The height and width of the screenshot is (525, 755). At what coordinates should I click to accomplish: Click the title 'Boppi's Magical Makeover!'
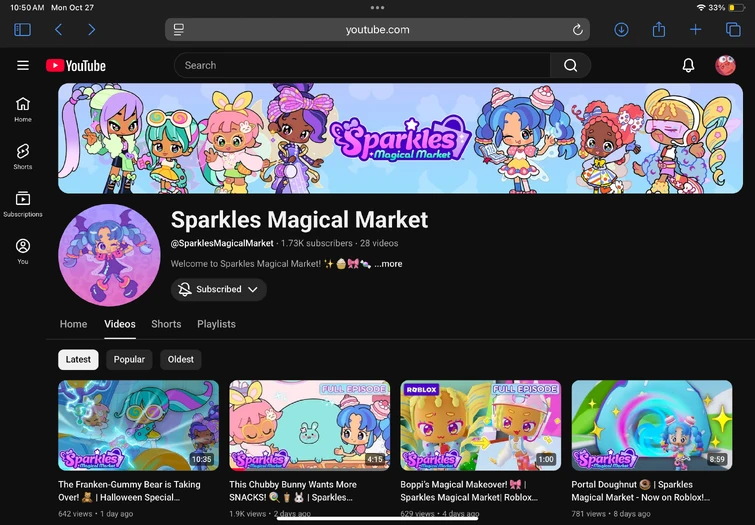coord(469,491)
